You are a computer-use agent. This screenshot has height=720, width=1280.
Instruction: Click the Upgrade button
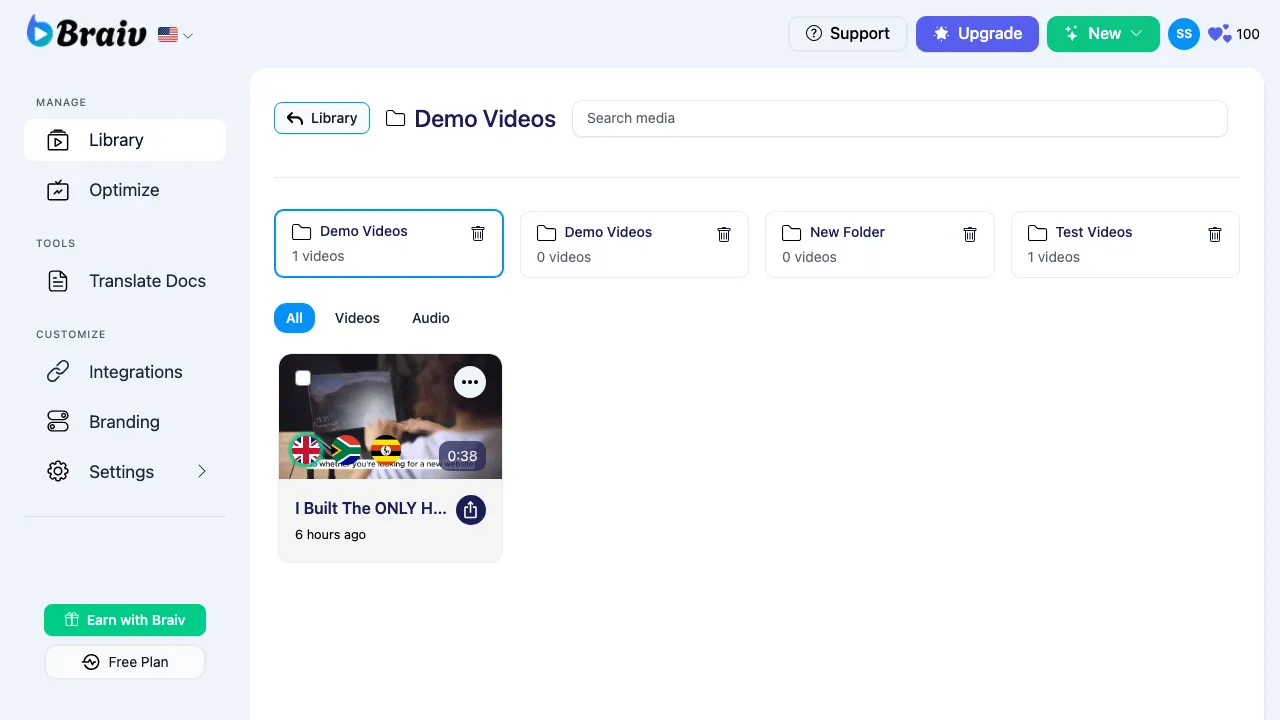click(977, 34)
